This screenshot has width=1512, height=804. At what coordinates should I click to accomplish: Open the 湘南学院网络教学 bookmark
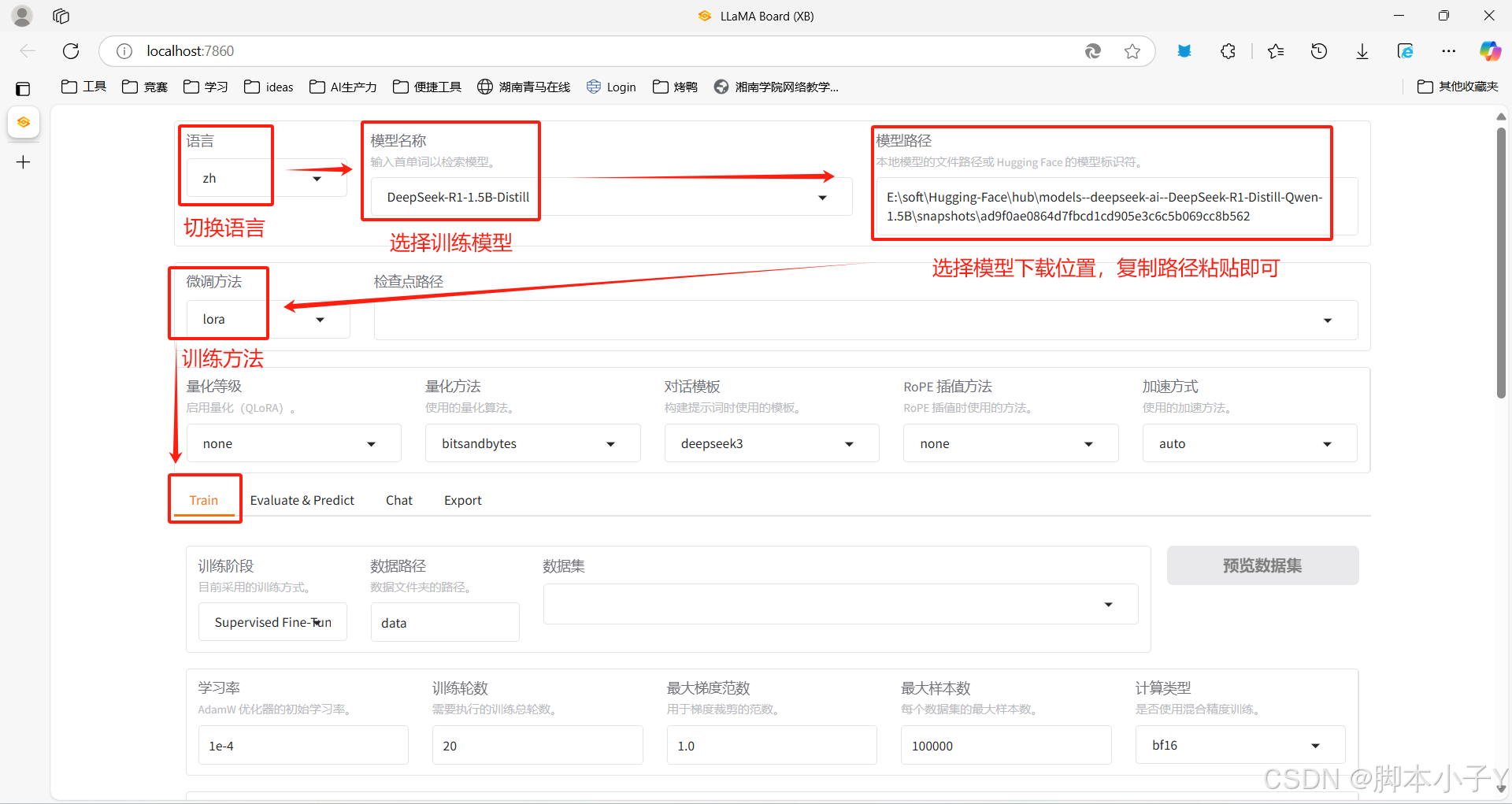(x=776, y=87)
